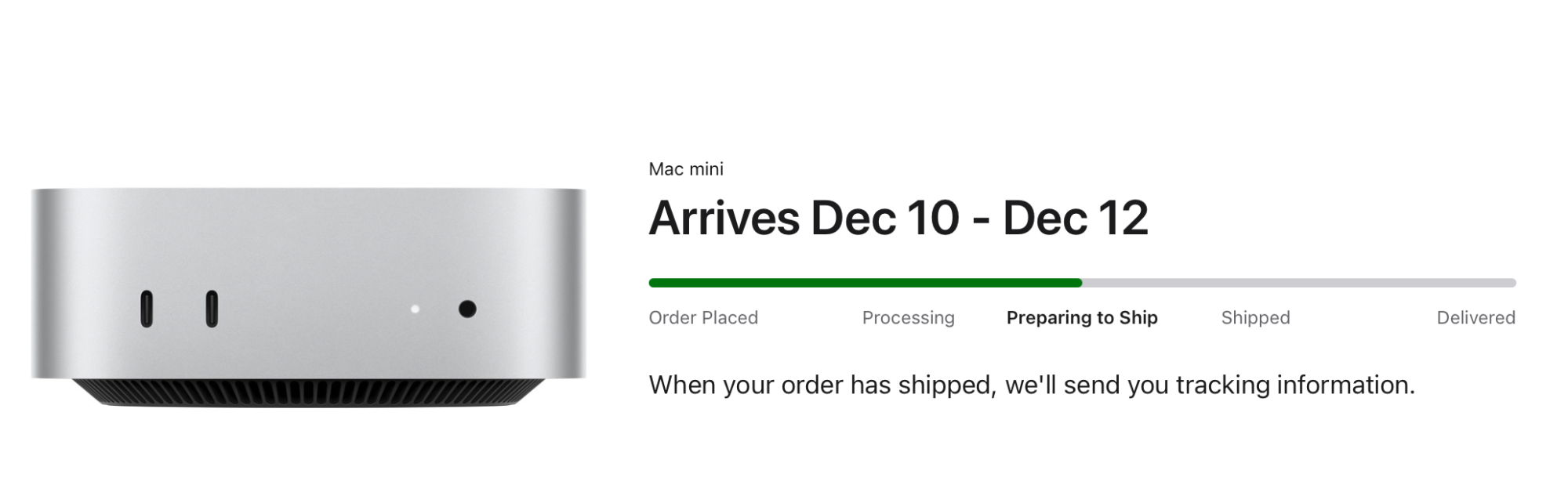The image size is (1568, 499).
Task: Click the Delivered step label
Action: pyautogui.click(x=1475, y=318)
